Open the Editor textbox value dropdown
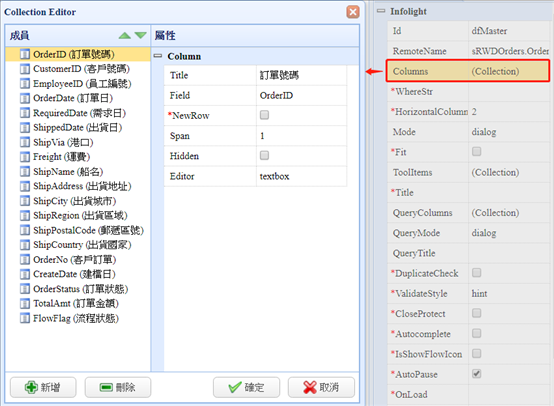The image size is (554, 406). click(301, 176)
